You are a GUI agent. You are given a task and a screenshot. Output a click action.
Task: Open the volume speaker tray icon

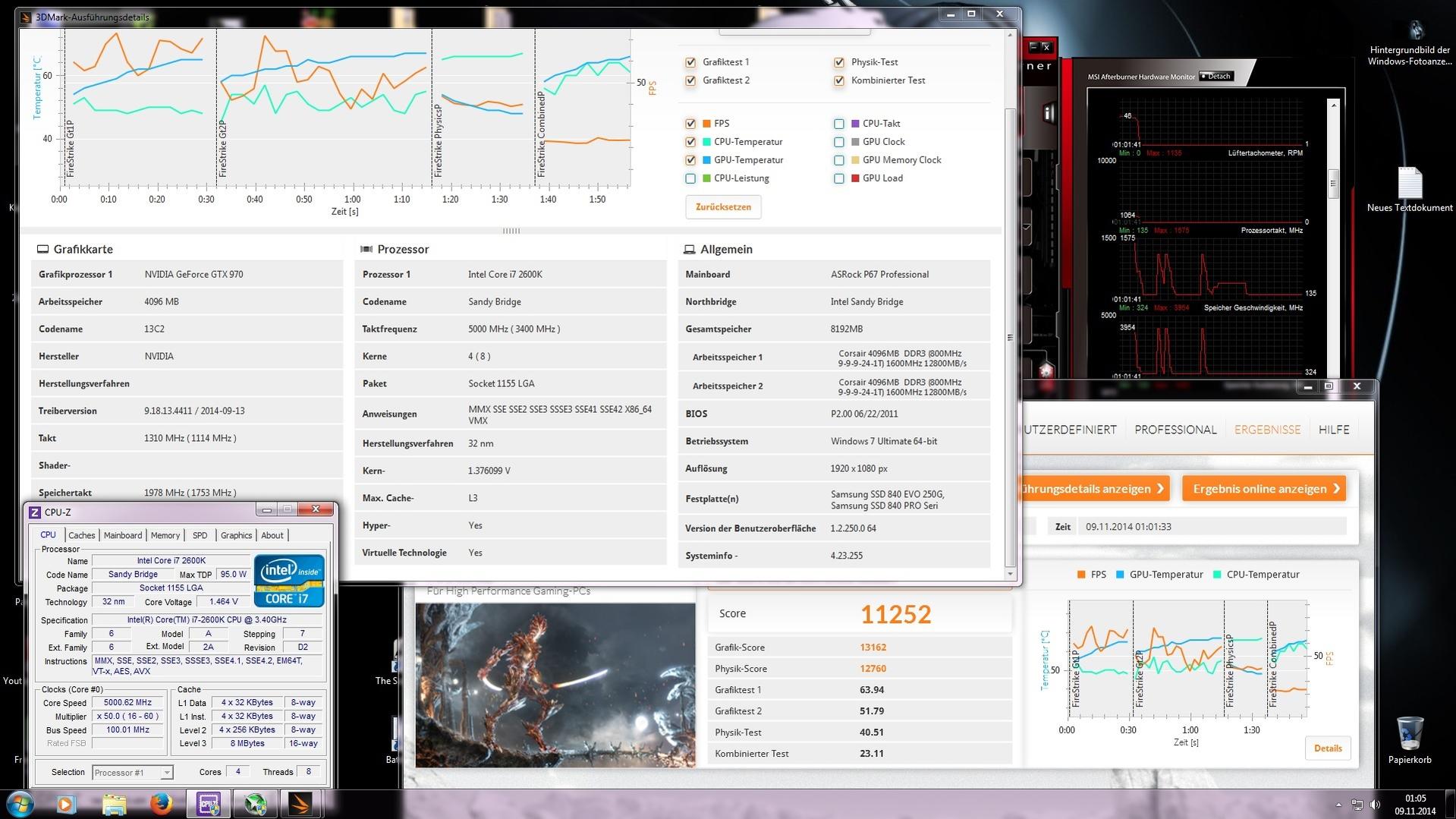tap(1375, 805)
